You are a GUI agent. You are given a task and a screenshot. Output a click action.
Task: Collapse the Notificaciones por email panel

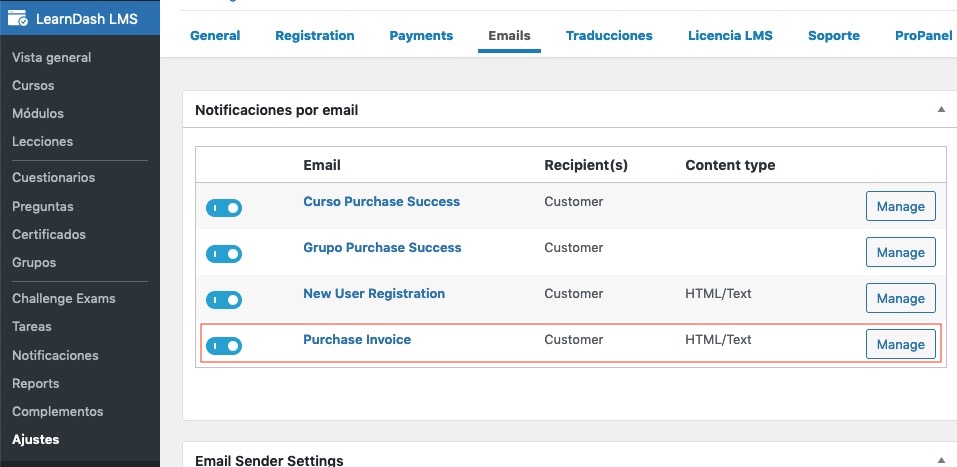[940, 109]
